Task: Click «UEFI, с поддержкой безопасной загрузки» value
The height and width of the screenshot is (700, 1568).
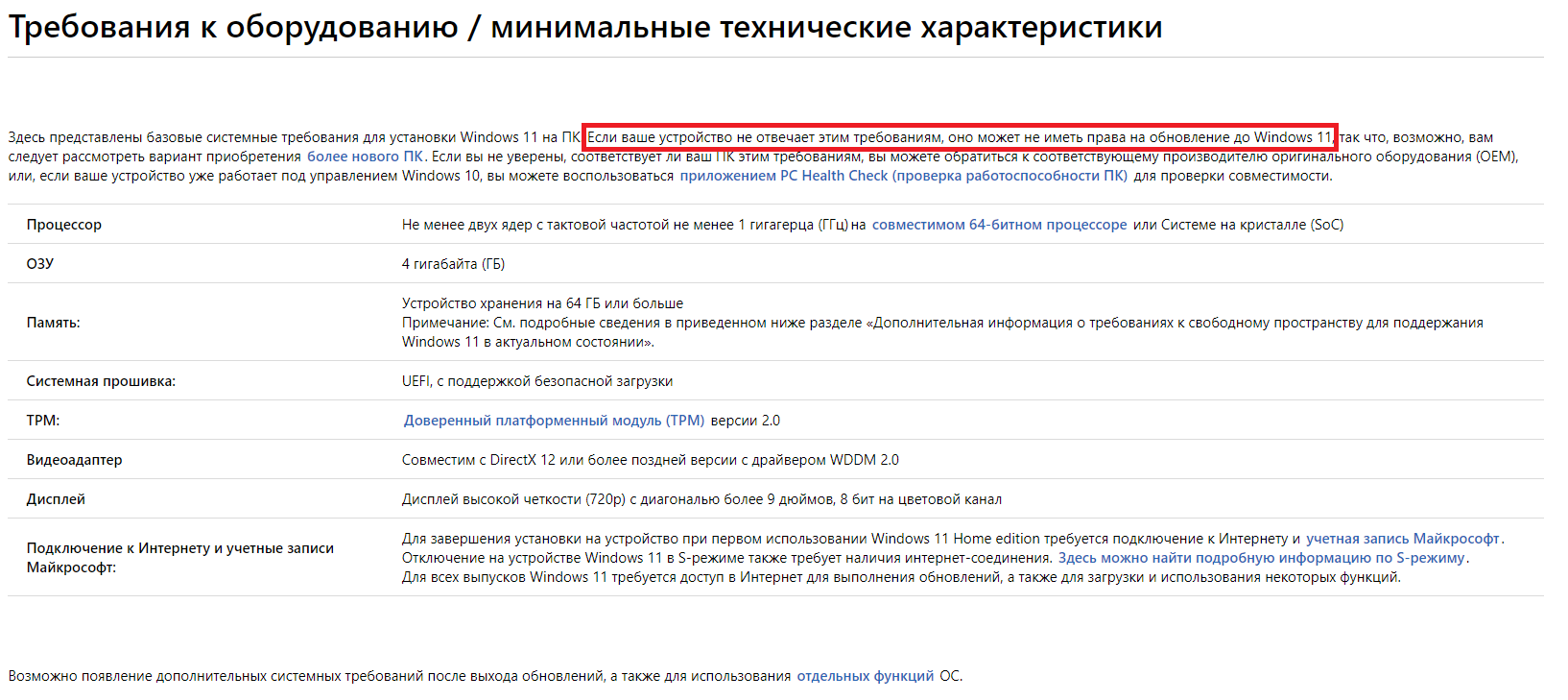Action: [x=537, y=381]
